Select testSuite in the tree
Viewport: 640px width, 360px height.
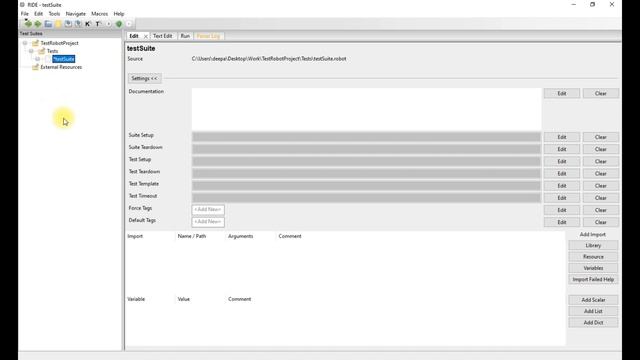coord(64,59)
